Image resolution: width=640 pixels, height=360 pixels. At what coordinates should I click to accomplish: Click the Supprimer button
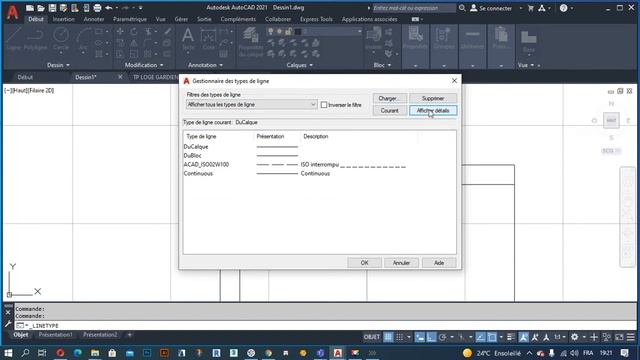click(x=433, y=98)
